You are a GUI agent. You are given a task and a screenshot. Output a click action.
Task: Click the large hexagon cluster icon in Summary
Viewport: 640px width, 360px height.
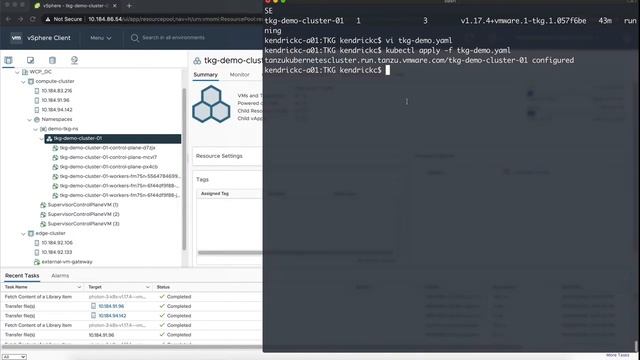click(x=211, y=104)
